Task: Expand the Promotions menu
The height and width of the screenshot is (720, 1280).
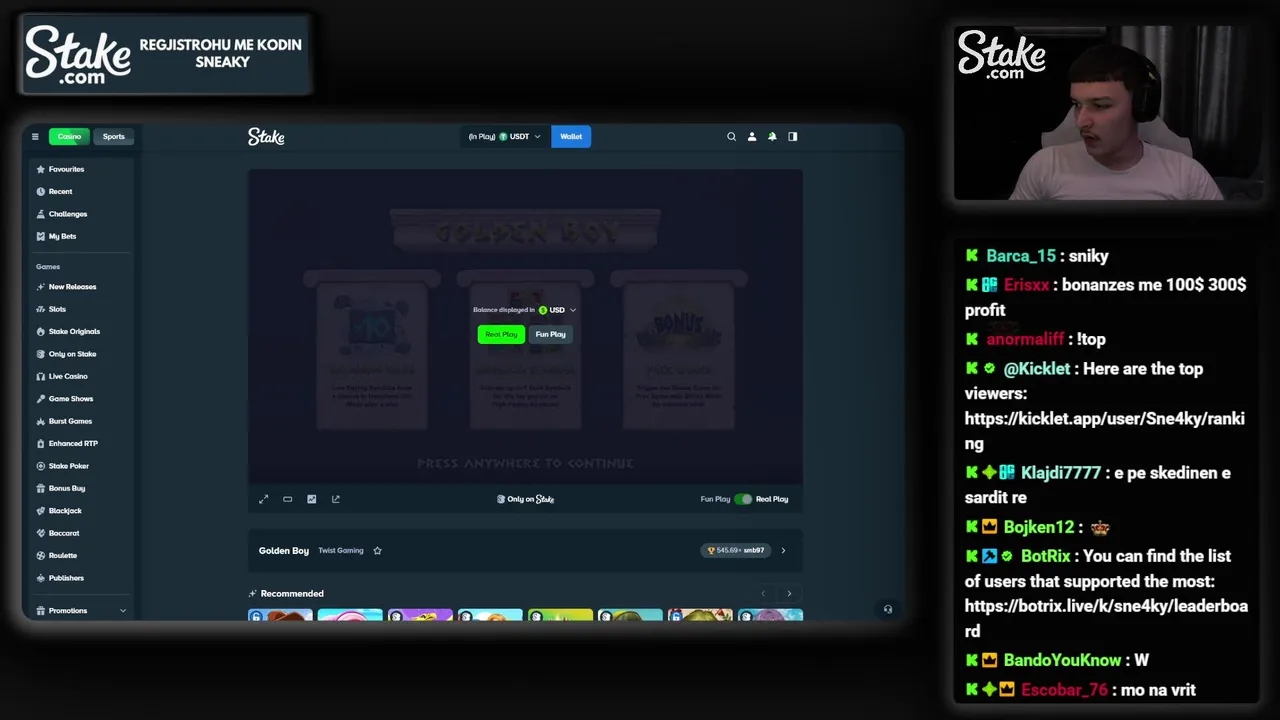Action: click(x=81, y=610)
